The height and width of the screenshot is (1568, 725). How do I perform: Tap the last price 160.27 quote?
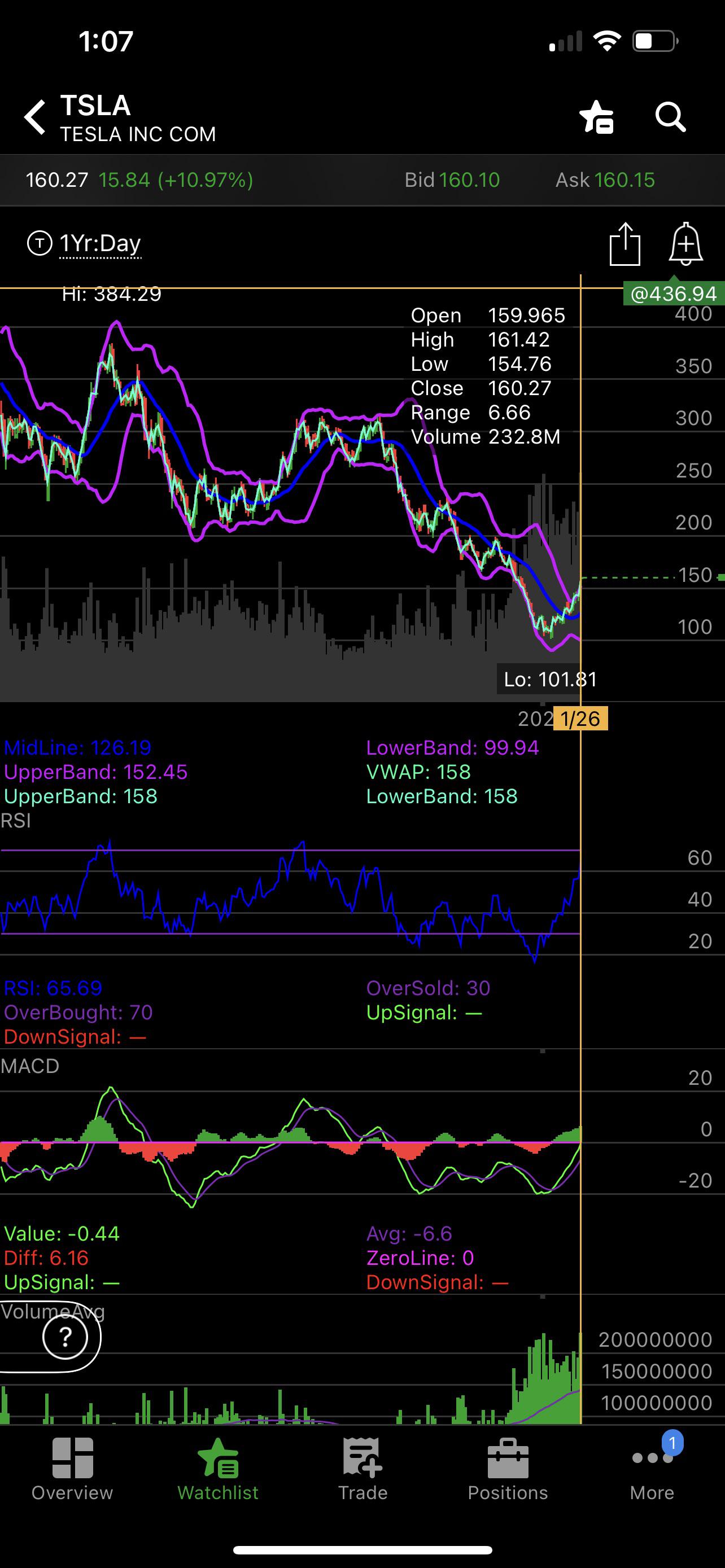[x=56, y=180]
